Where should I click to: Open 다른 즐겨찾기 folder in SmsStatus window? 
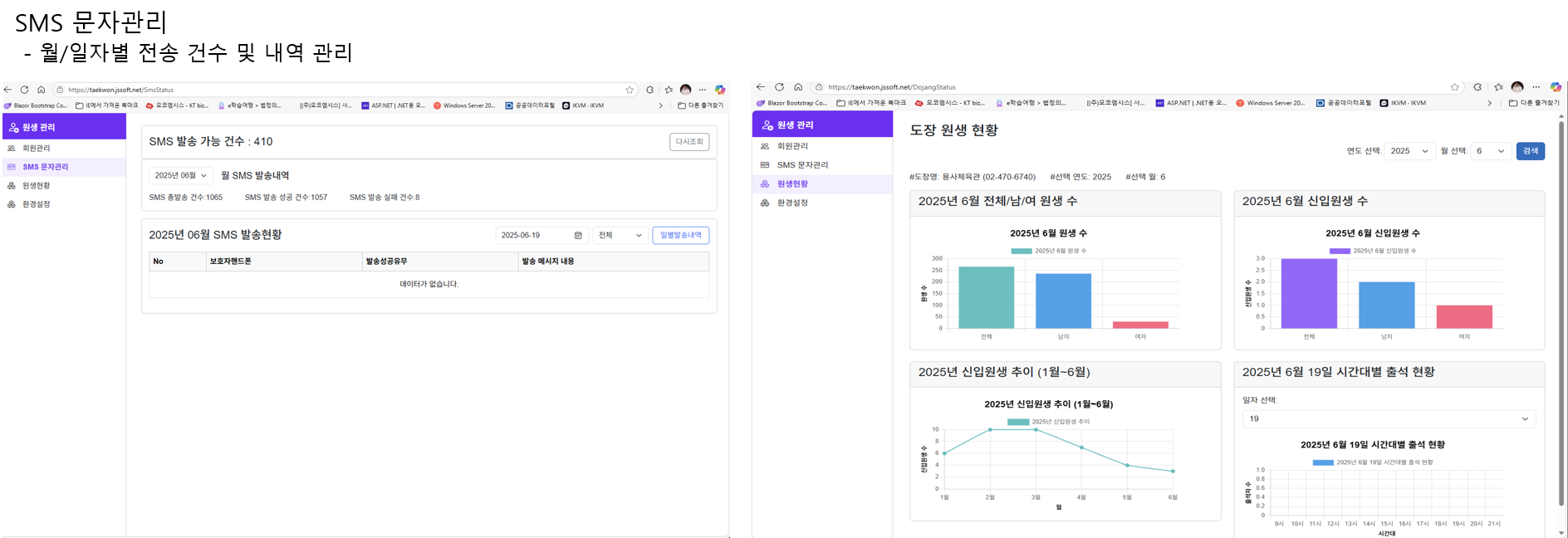click(701, 105)
